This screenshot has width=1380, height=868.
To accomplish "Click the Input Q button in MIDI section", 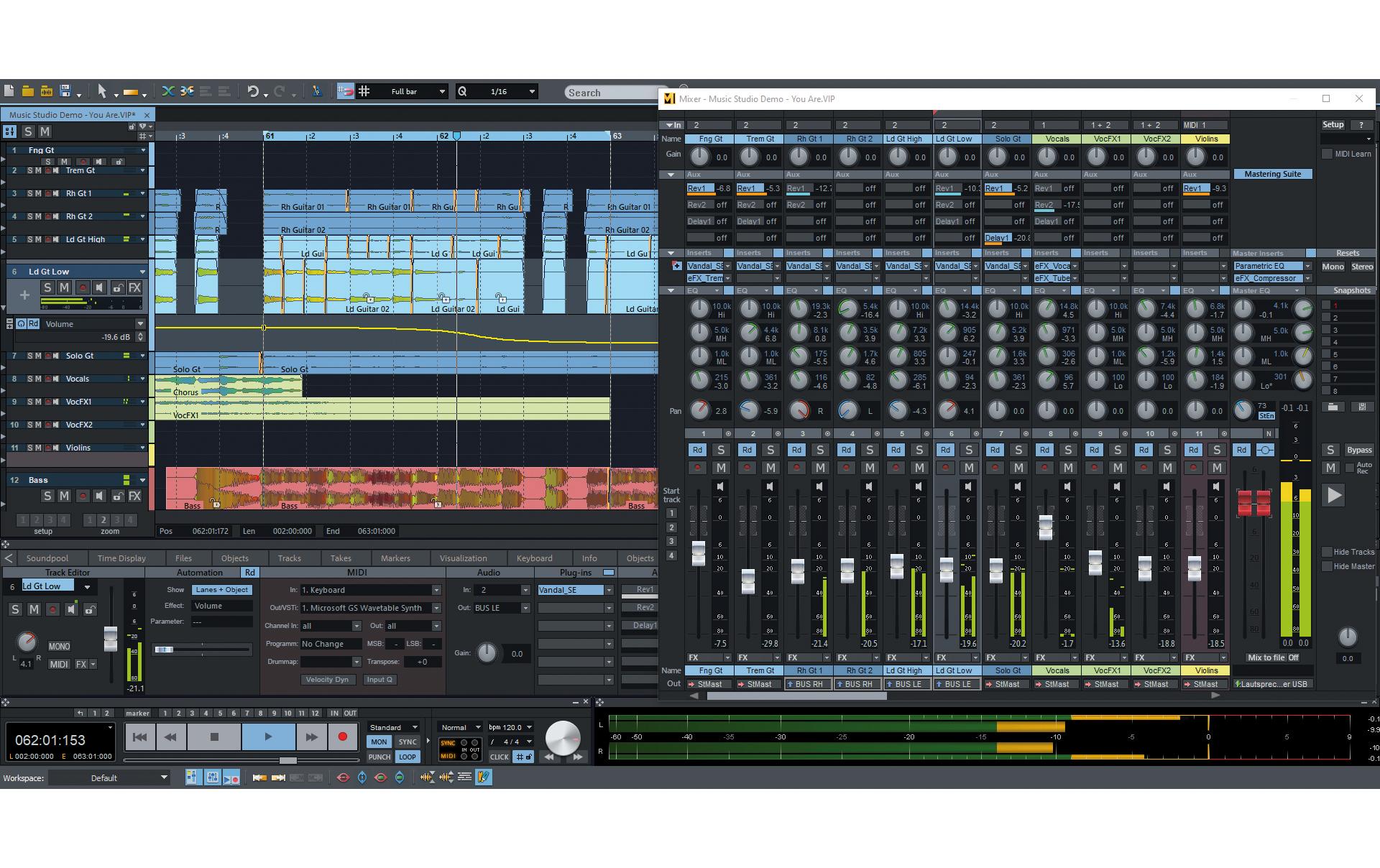I will tap(379, 680).
